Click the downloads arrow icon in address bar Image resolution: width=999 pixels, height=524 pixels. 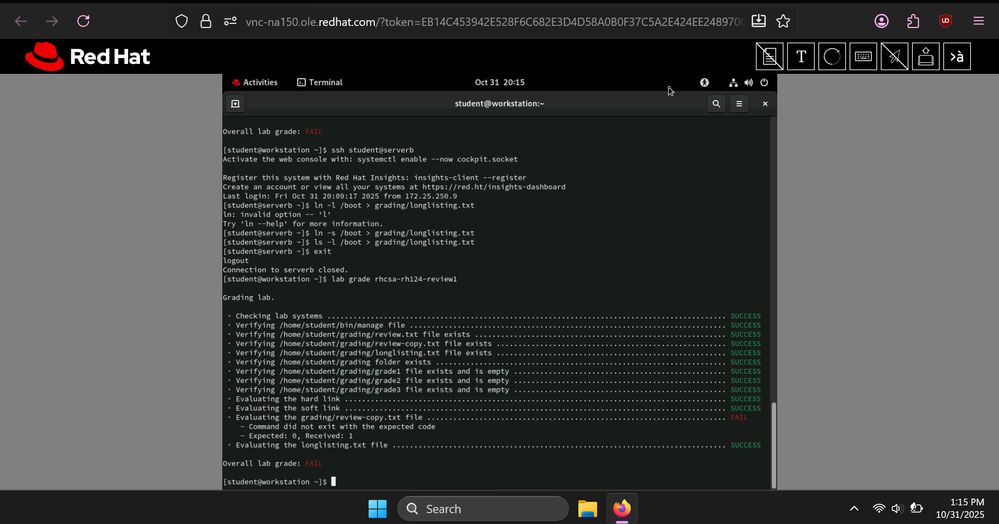tap(758, 21)
